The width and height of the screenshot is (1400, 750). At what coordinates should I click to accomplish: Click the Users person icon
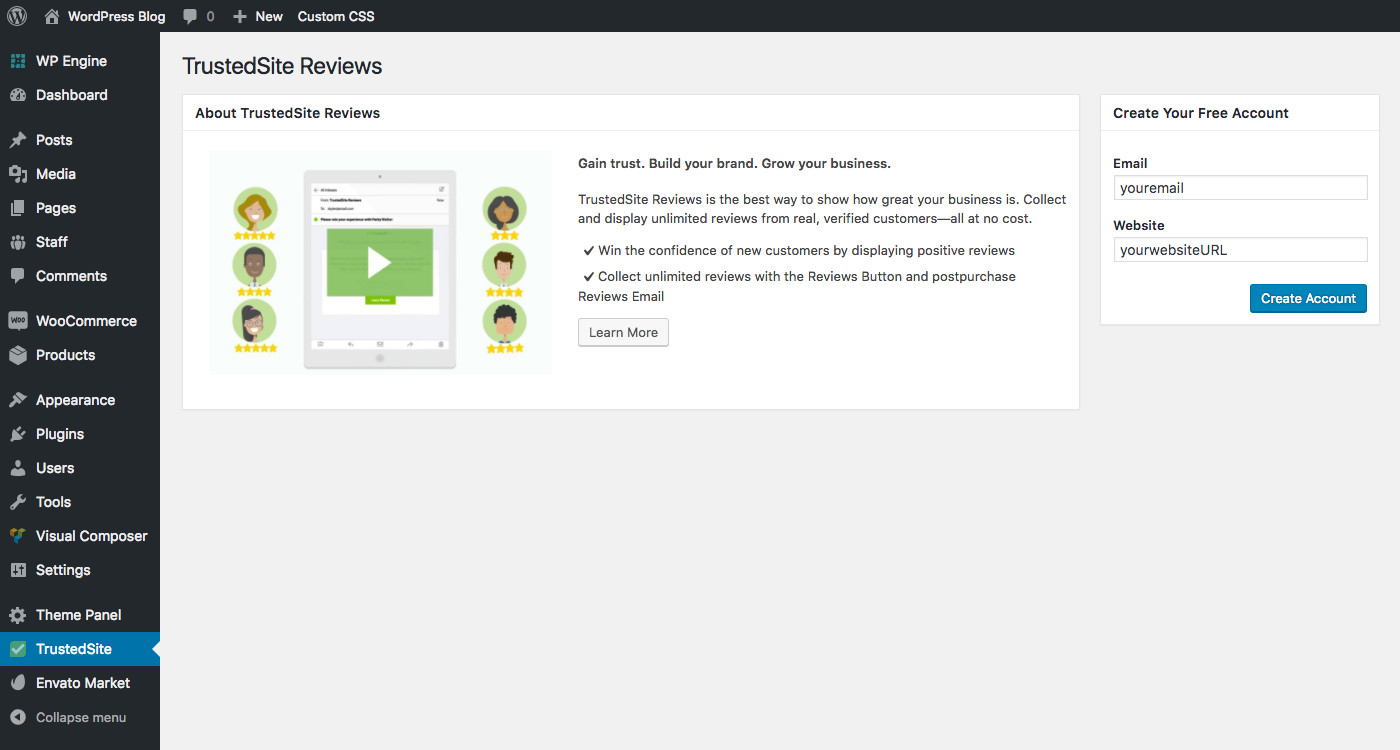point(18,468)
